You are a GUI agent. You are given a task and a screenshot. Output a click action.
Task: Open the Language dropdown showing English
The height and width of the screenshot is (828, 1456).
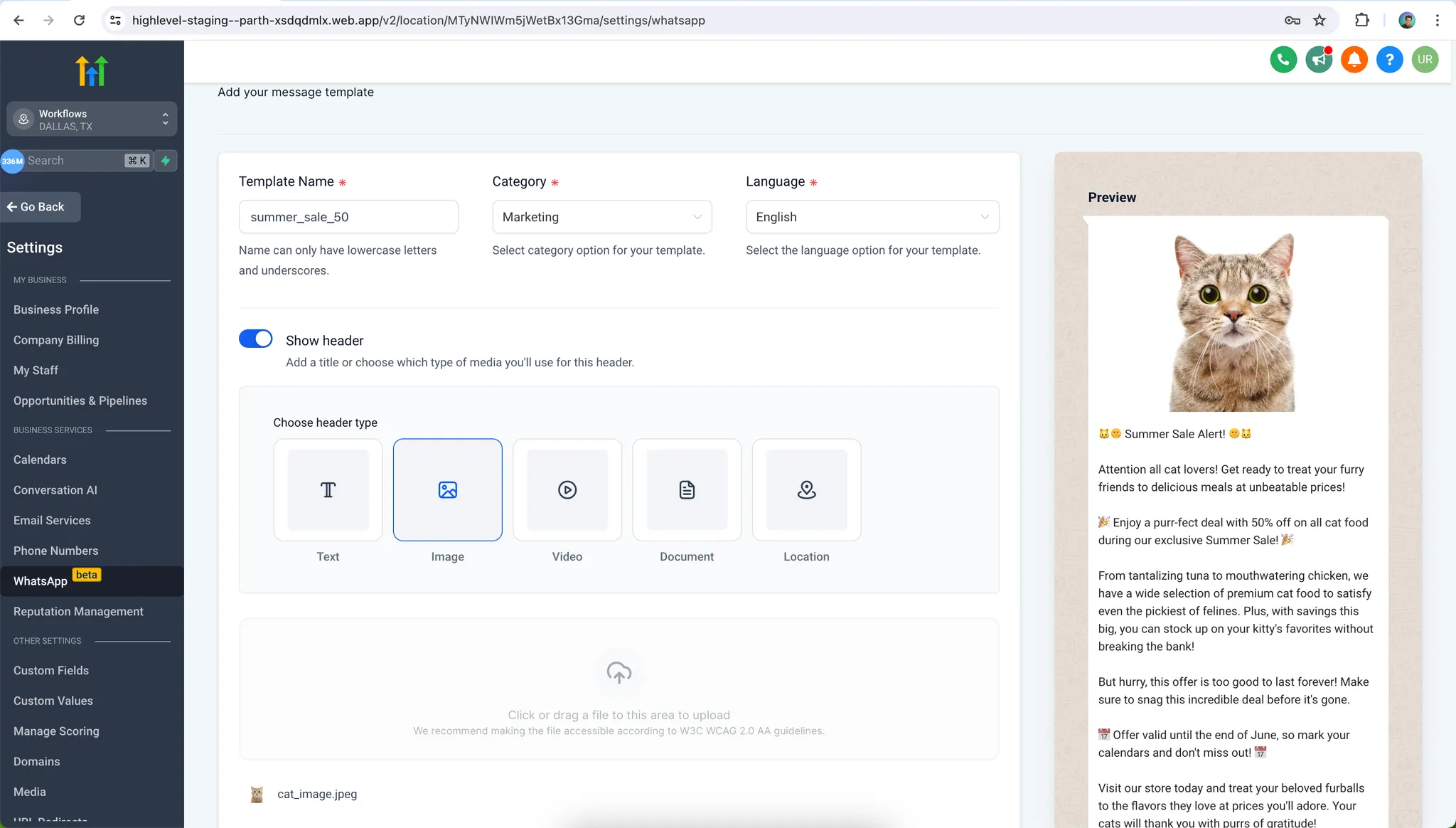tap(872, 217)
